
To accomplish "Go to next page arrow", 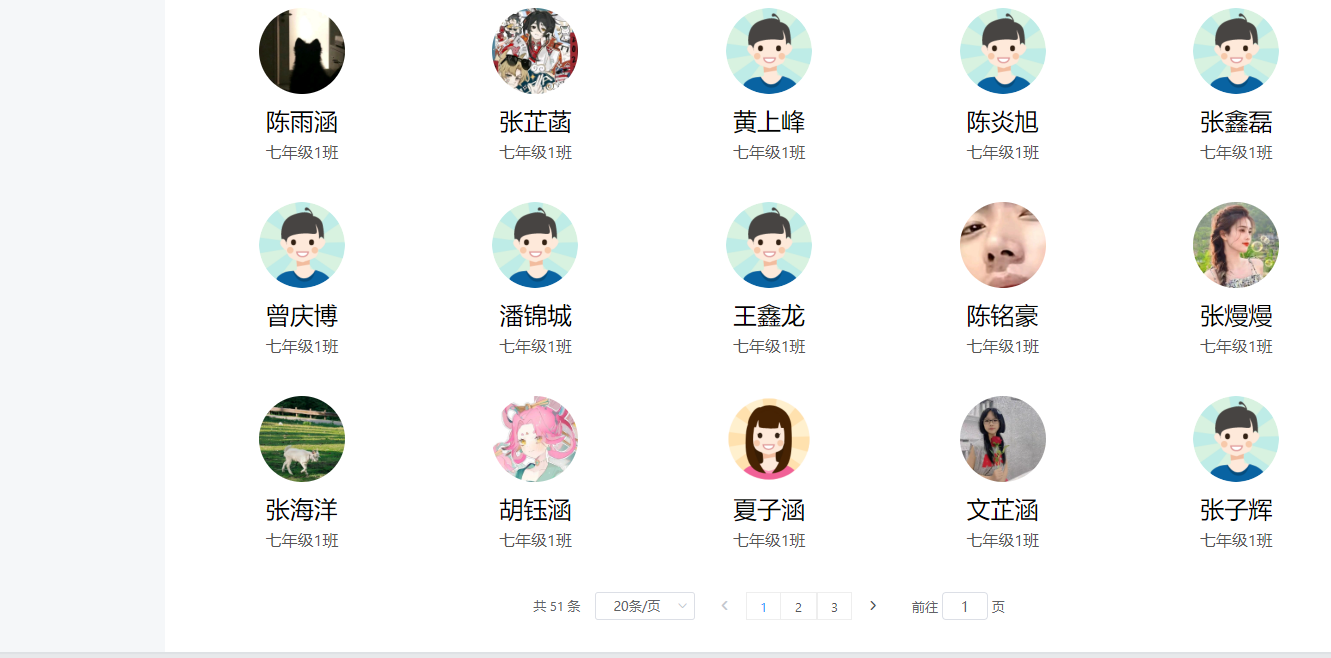I will pos(873,606).
